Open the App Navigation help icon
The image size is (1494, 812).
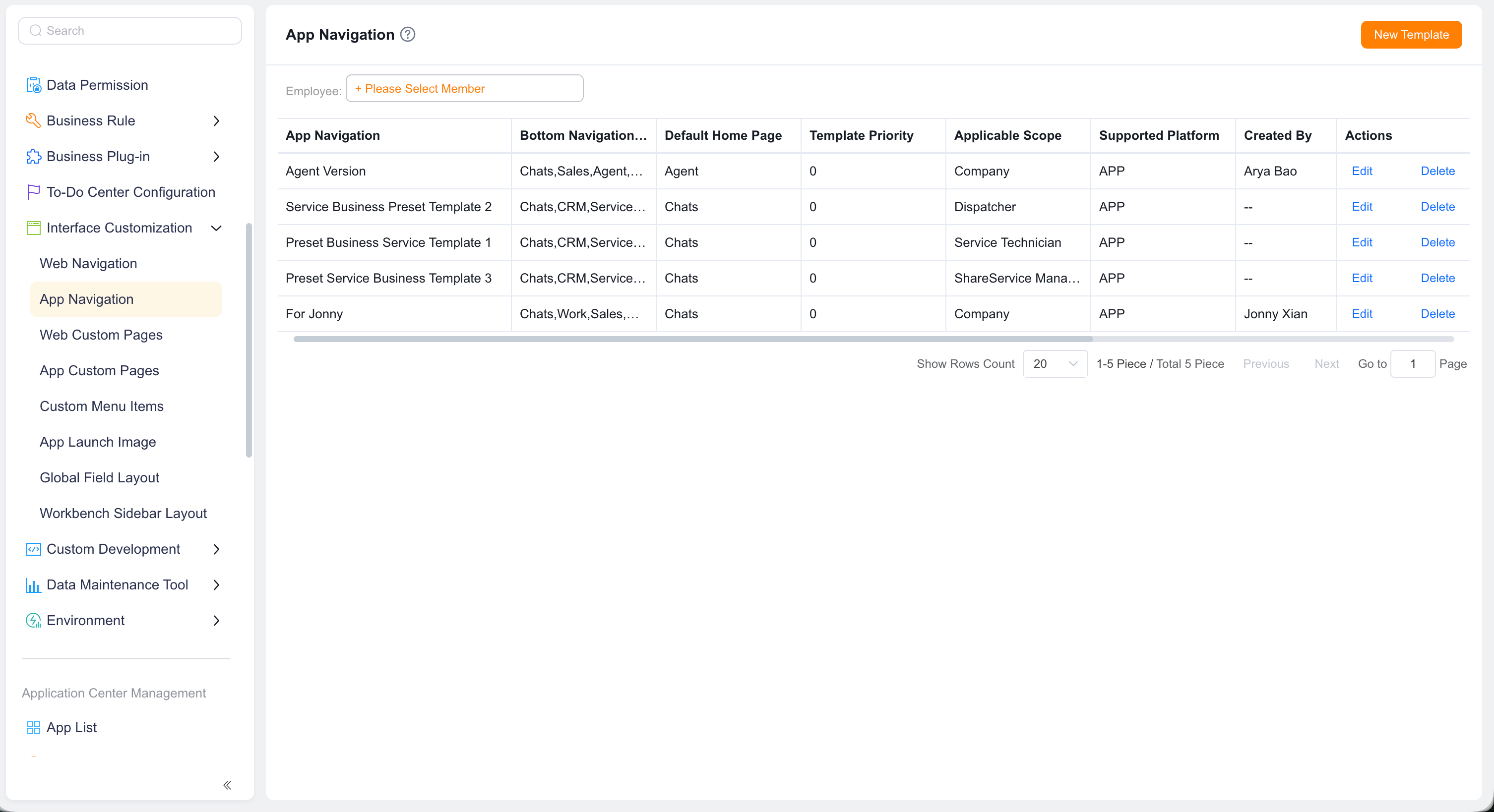[x=408, y=35]
